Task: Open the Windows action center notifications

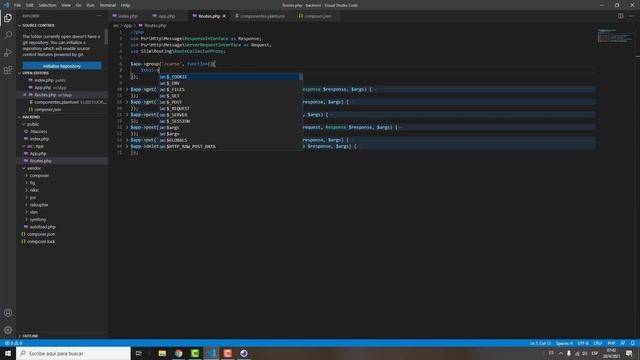Action: tap(629, 353)
